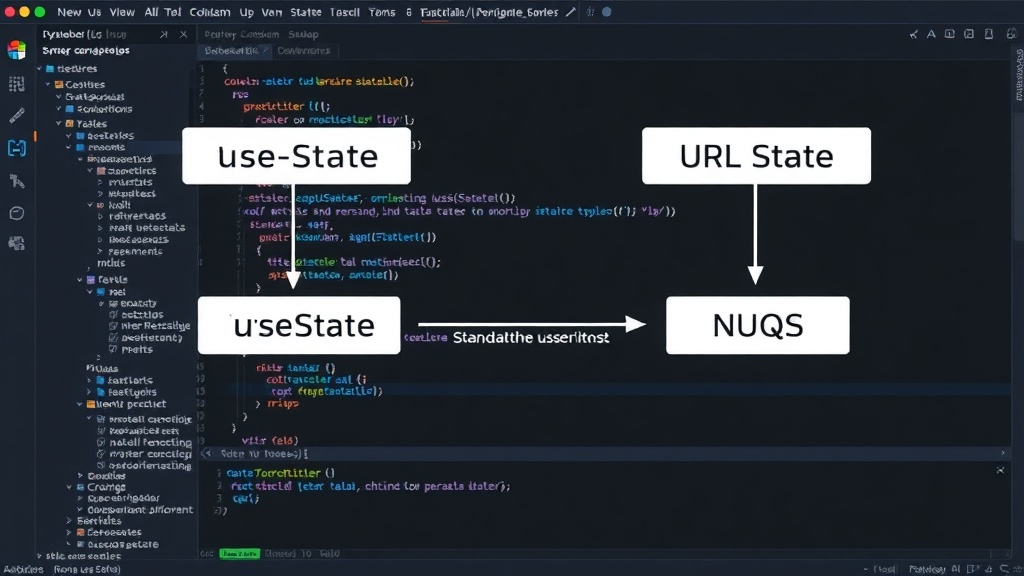1024x576 pixels.
Task: Open the hammer build icon in the activity bar
Action: (x=17, y=181)
